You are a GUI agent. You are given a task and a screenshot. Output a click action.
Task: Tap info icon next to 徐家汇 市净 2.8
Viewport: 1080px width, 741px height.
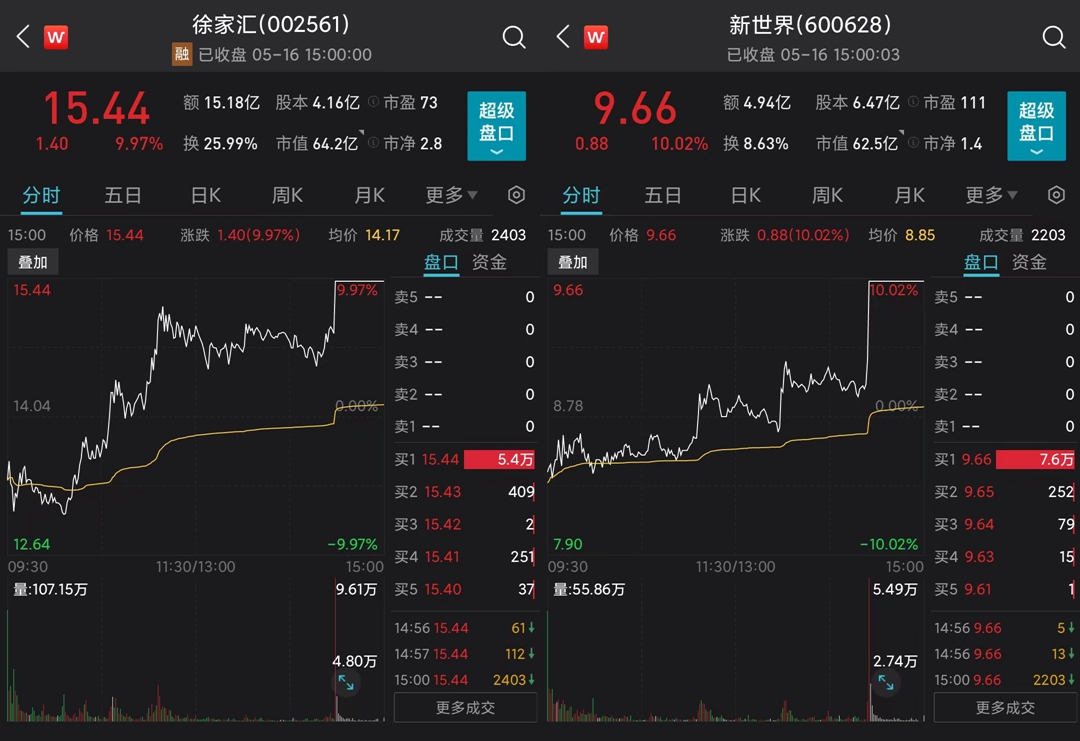coord(373,143)
